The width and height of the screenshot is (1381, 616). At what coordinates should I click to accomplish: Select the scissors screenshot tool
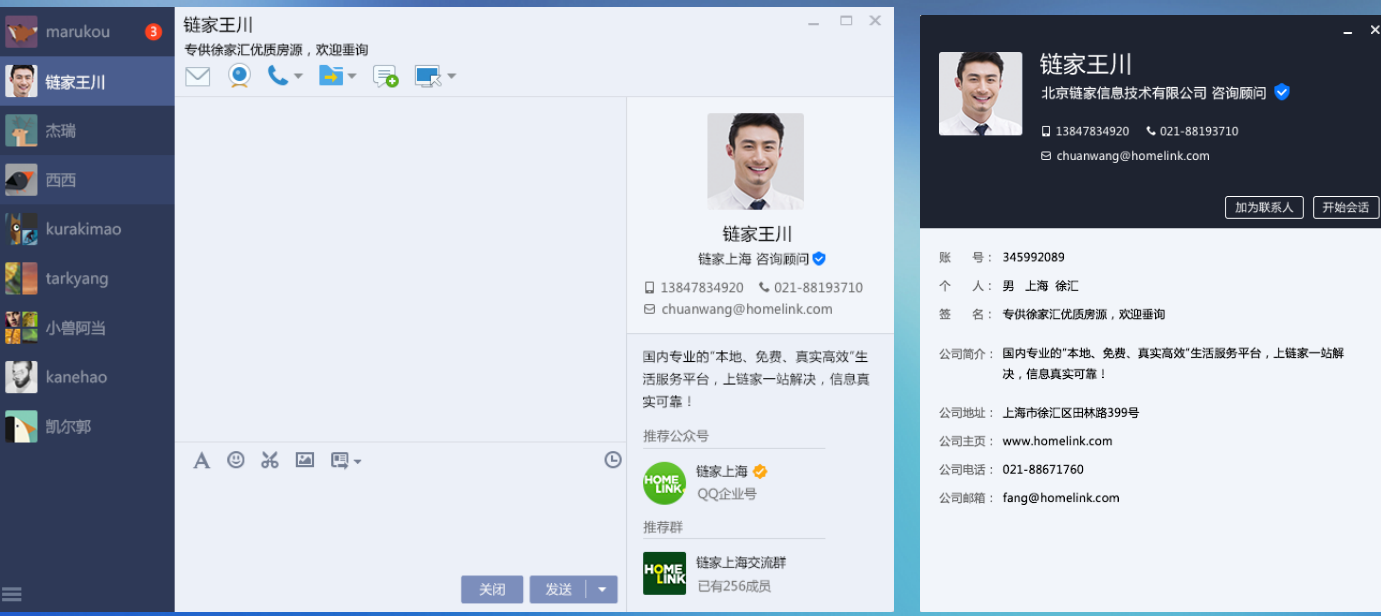pyautogui.click(x=270, y=460)
